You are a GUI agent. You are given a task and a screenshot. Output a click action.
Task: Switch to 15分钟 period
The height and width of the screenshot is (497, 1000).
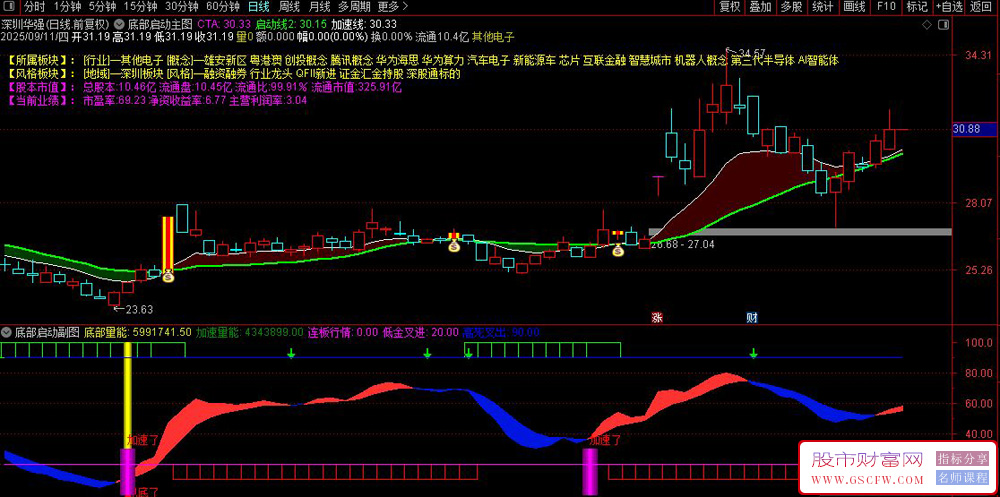140,7
